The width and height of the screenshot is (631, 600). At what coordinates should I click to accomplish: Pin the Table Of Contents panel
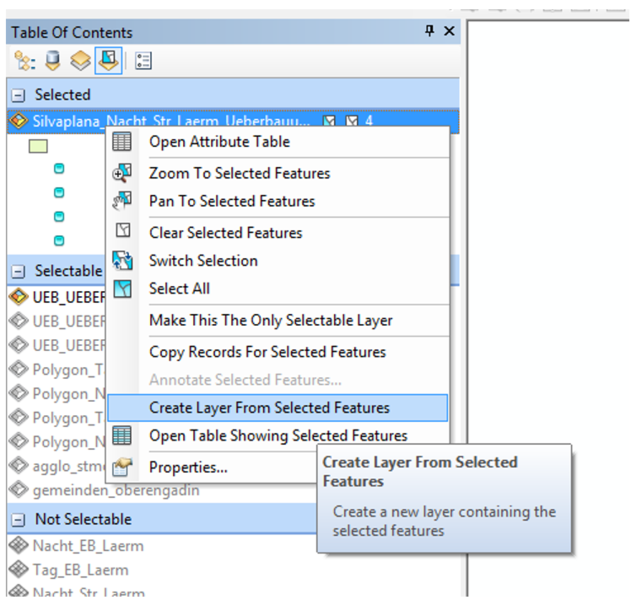click(x=430, y=31)
